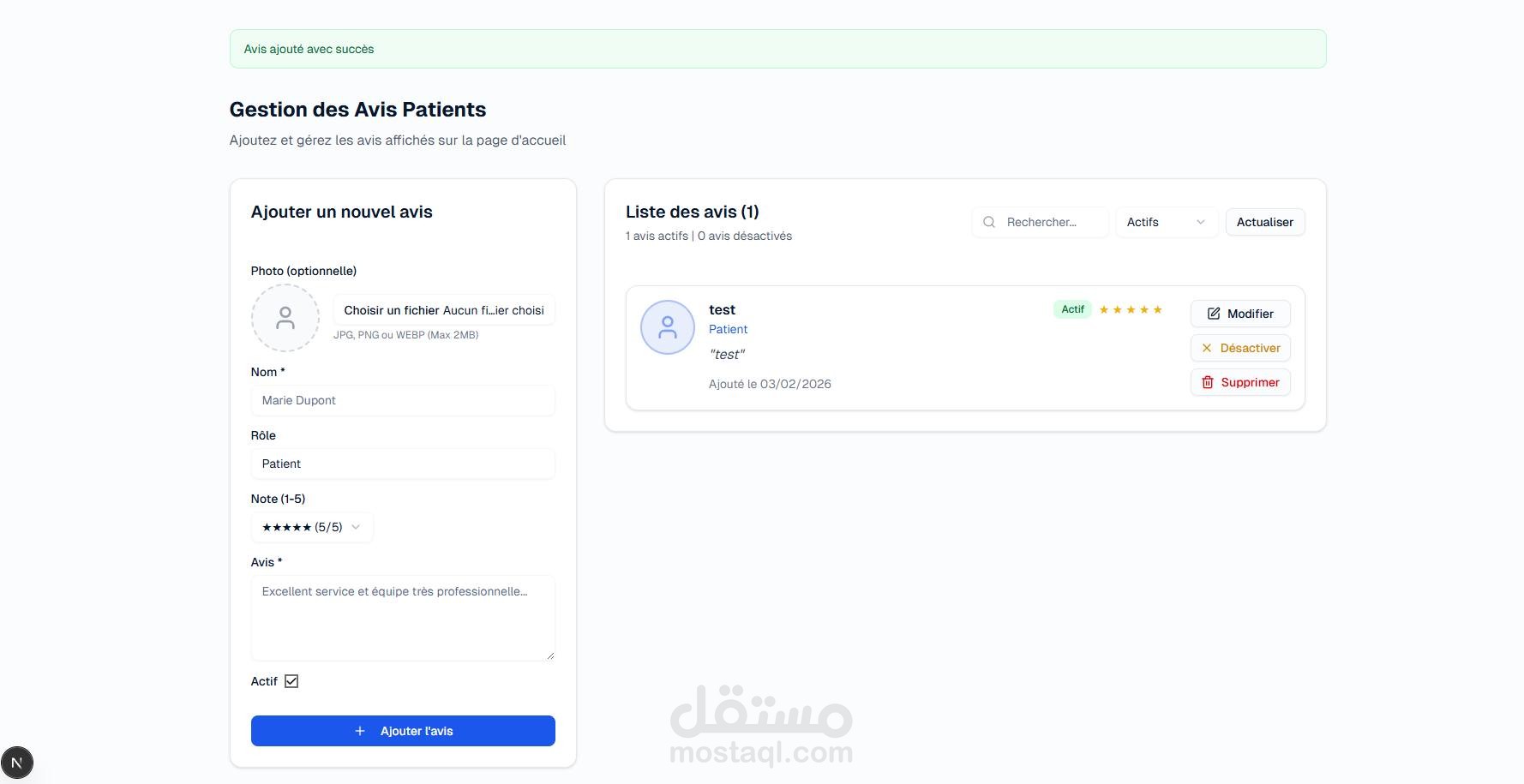Screen dimensions: 1524x784
Task: Focus the Rechercher search field
Action: coord(1040,222)
